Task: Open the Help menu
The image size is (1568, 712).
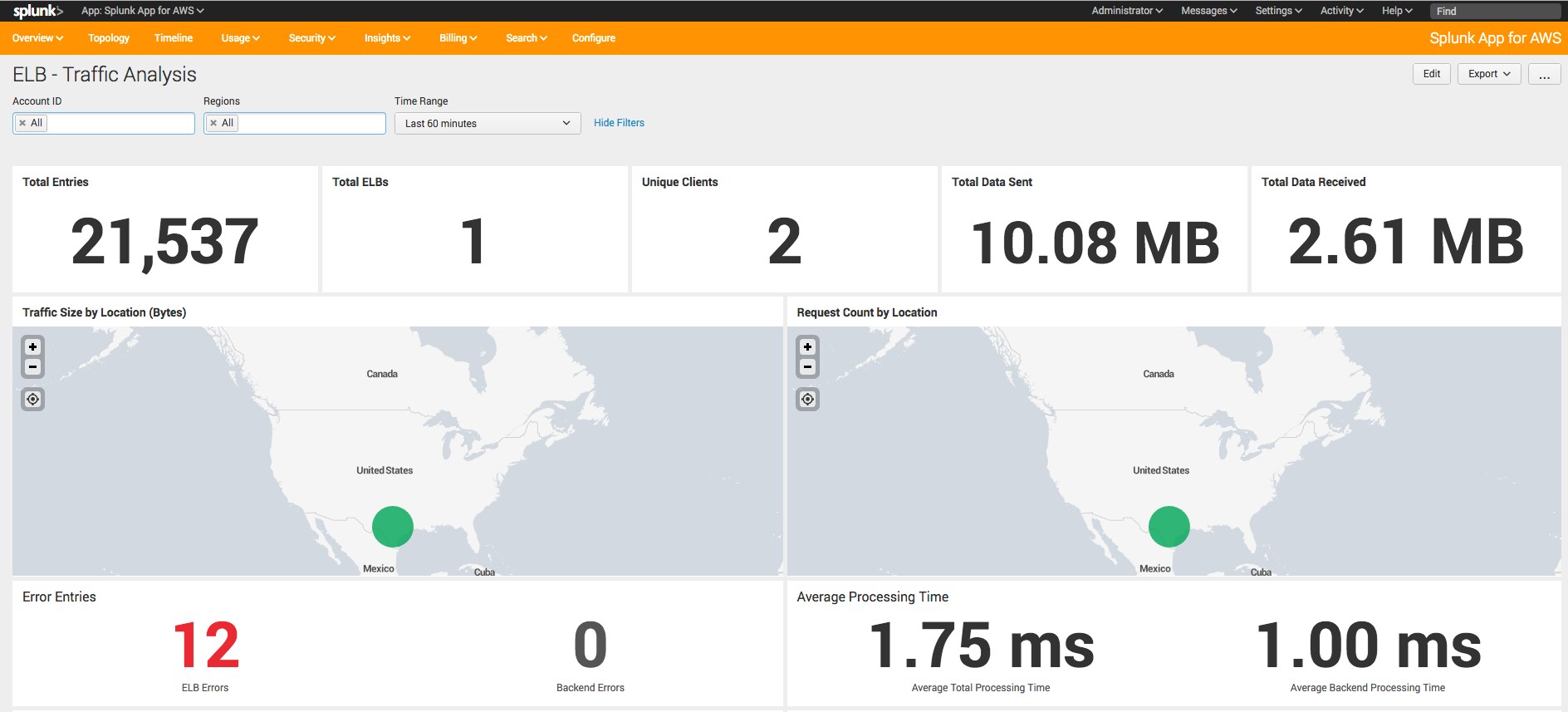Action: (1397, 11)
